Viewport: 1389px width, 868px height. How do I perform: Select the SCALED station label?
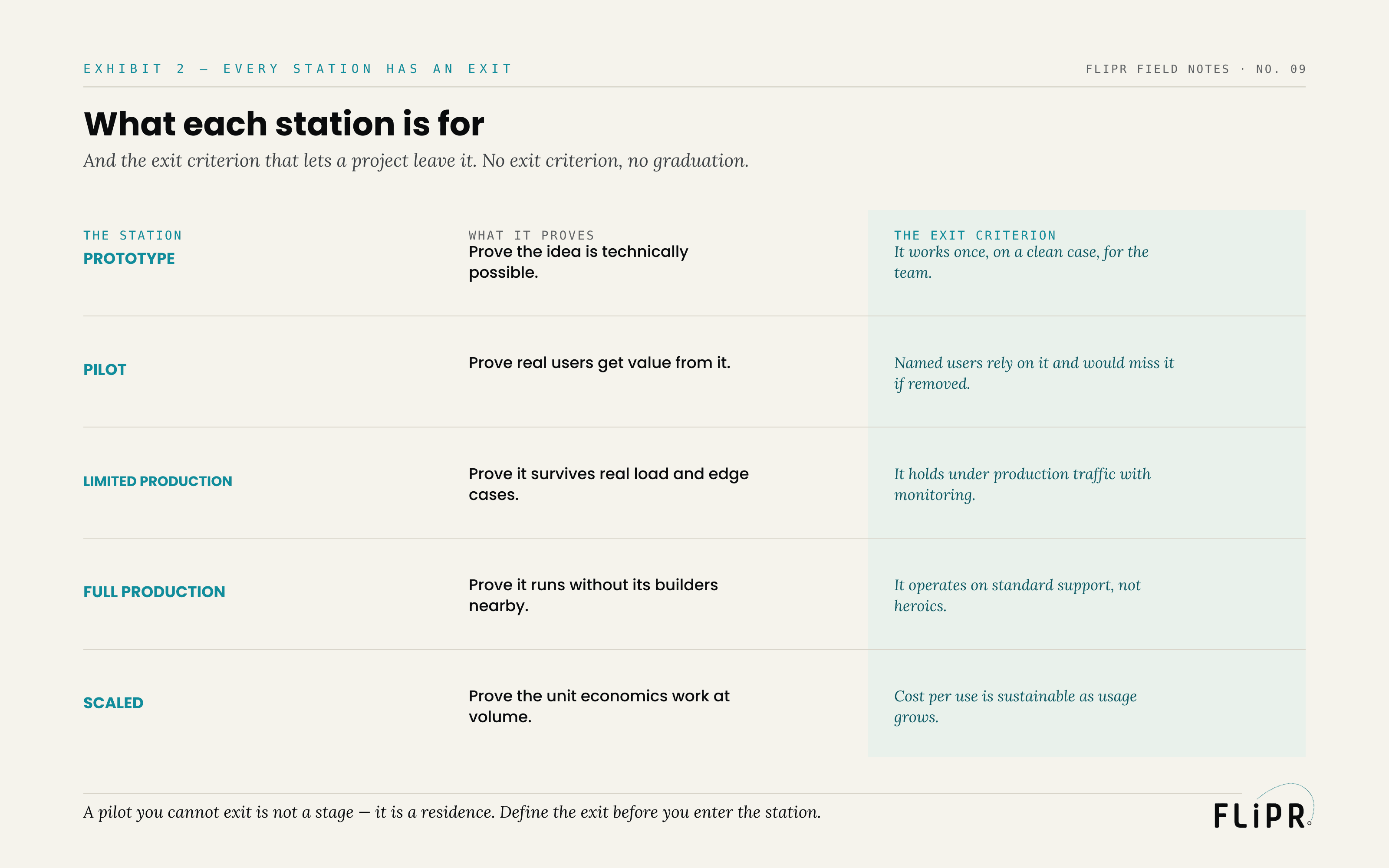click(113, 703)
